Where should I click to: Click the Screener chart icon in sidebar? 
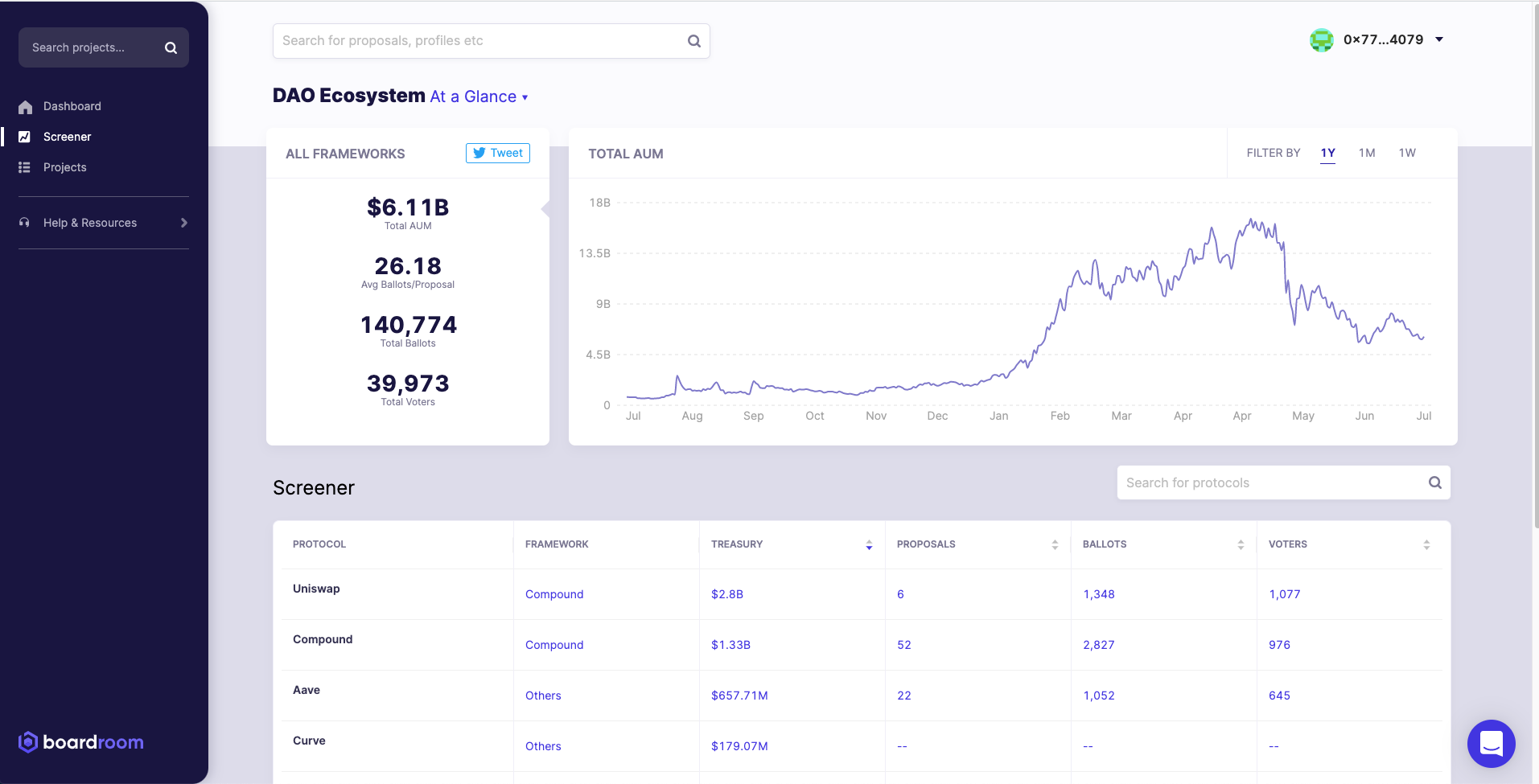[x=25, y=137]
